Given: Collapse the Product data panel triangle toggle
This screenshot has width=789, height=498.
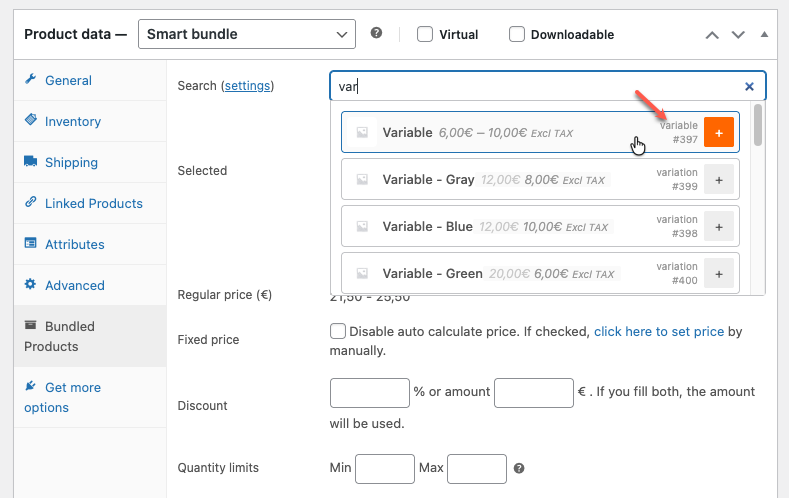Looking at the screenshot, I should pyautogui.click(x=764, y=34).
